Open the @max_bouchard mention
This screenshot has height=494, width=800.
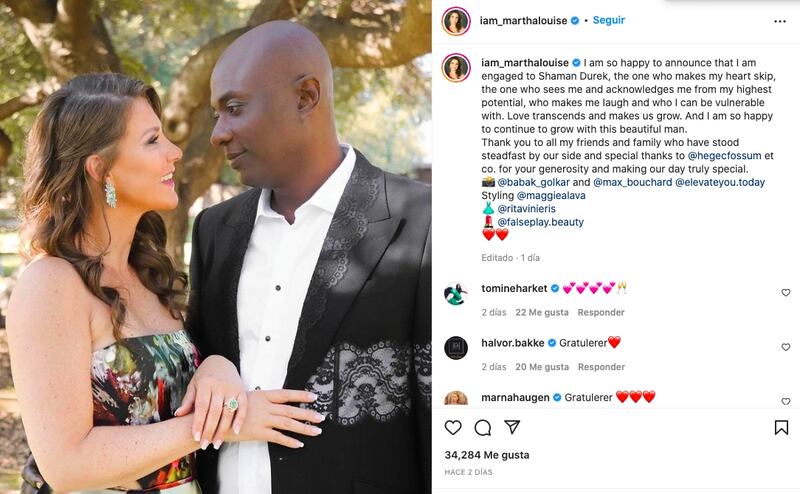633,182
